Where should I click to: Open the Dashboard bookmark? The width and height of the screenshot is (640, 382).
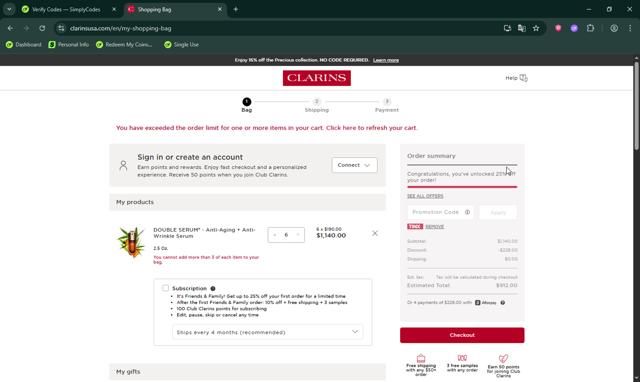[x=24, y=44]
